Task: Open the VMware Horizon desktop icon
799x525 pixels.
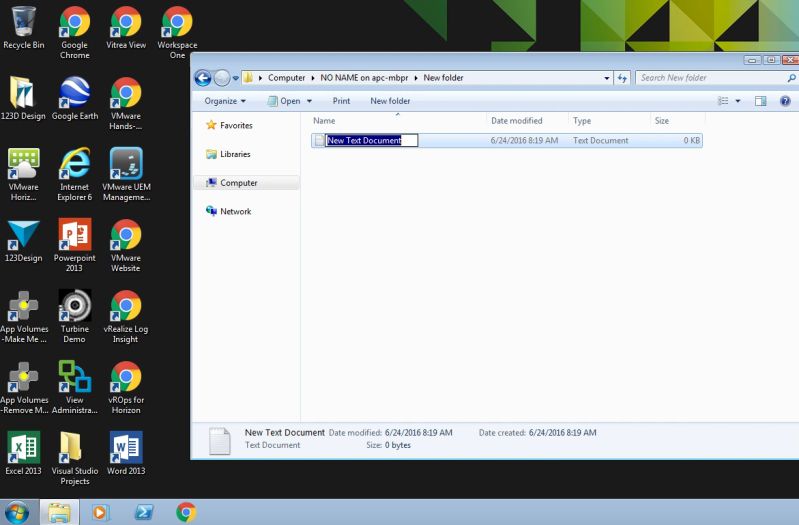Action: [23, 174]
